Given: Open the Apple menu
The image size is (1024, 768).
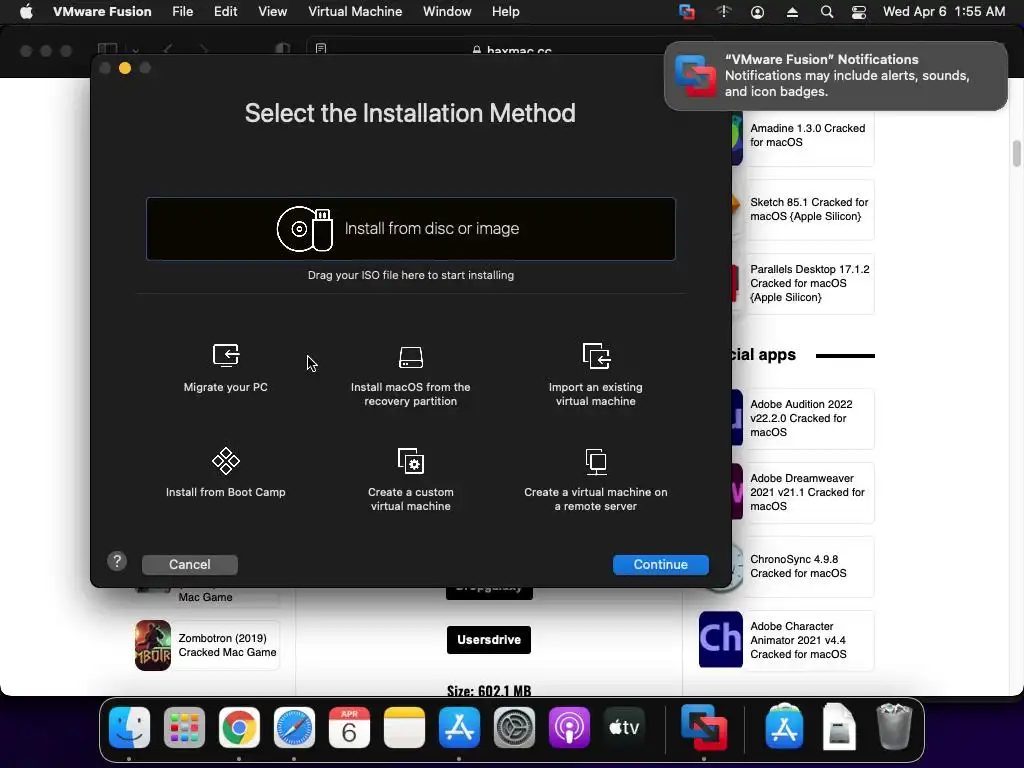Looking at the screenshot, I should point(26,12).
